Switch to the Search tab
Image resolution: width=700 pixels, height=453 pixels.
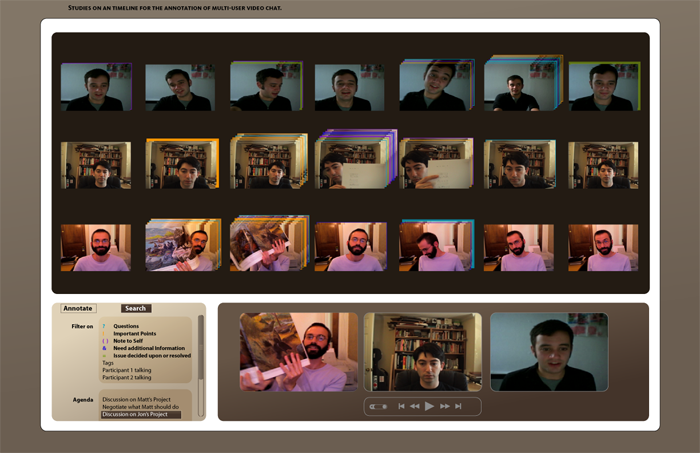pos(136,308)
